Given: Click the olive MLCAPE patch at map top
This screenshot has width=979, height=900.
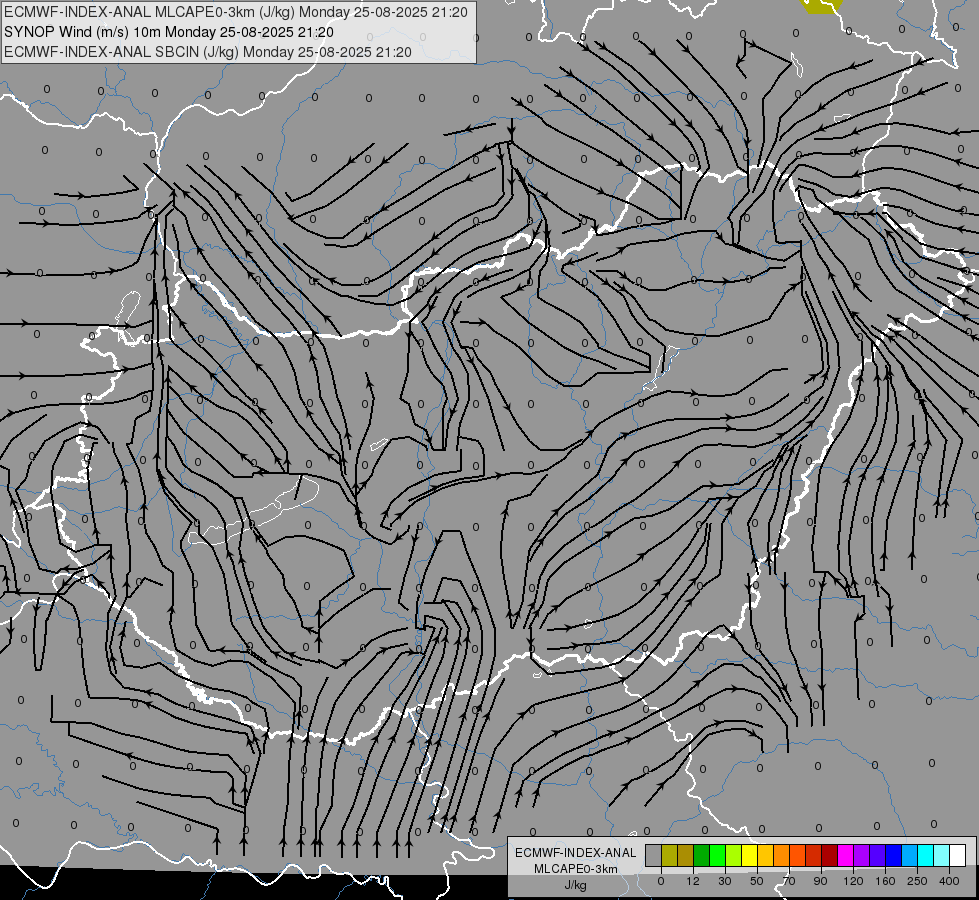Looking at the screenshot, I should pyautogui.click(x=820, y=6).
